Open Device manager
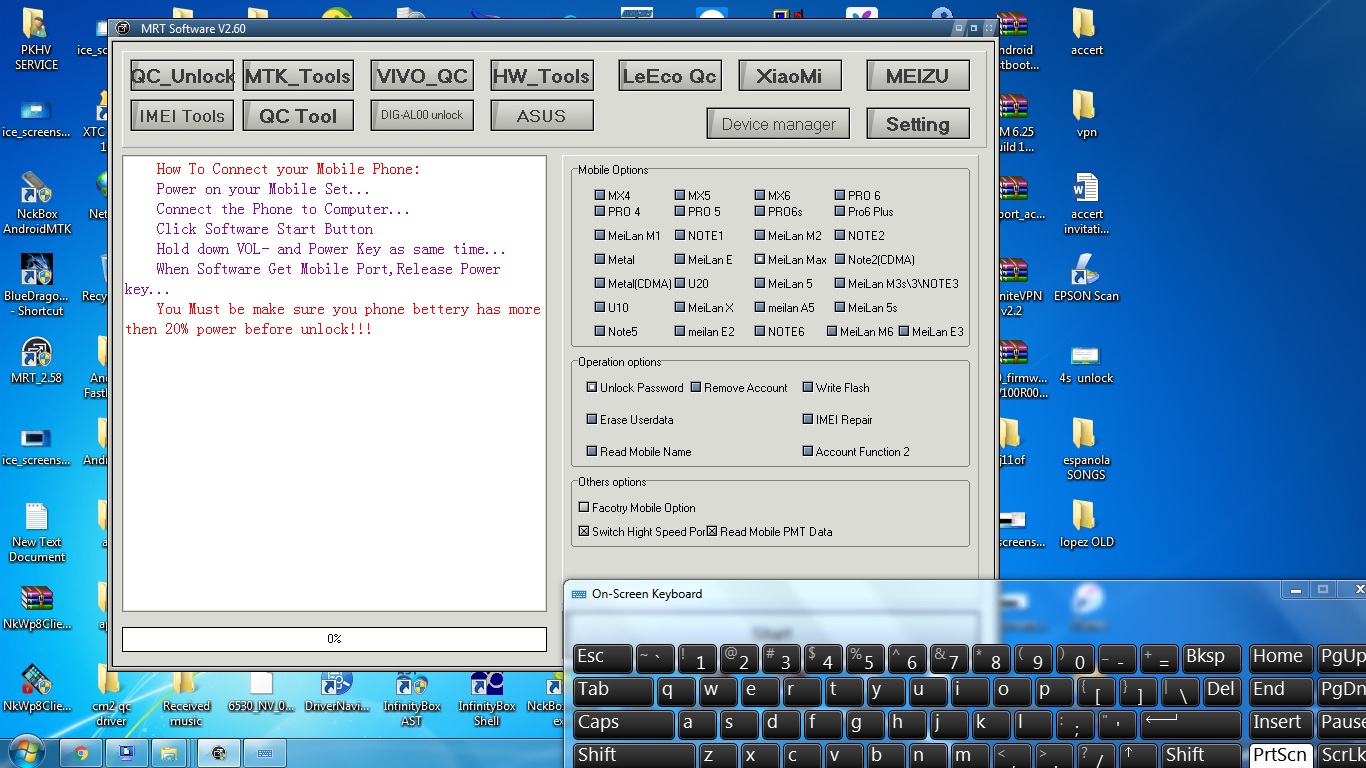Image resolution: width=1366 pixels, height=768 pixels. [778, 124]
